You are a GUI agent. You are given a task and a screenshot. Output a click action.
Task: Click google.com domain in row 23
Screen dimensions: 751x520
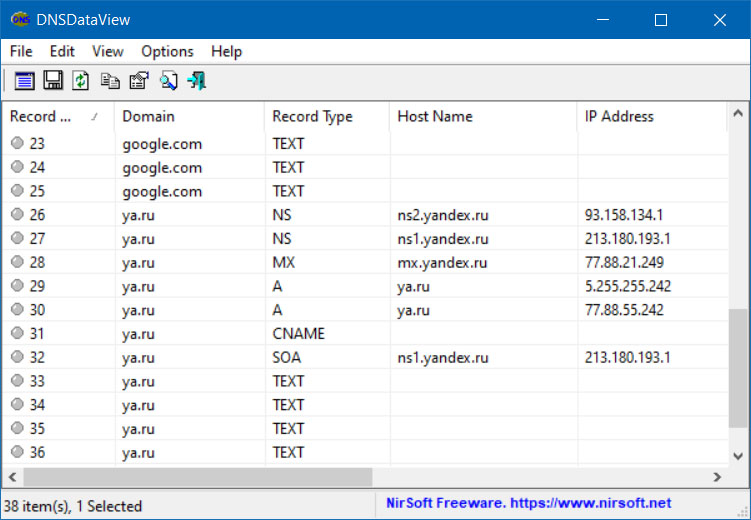pos(162,144)
